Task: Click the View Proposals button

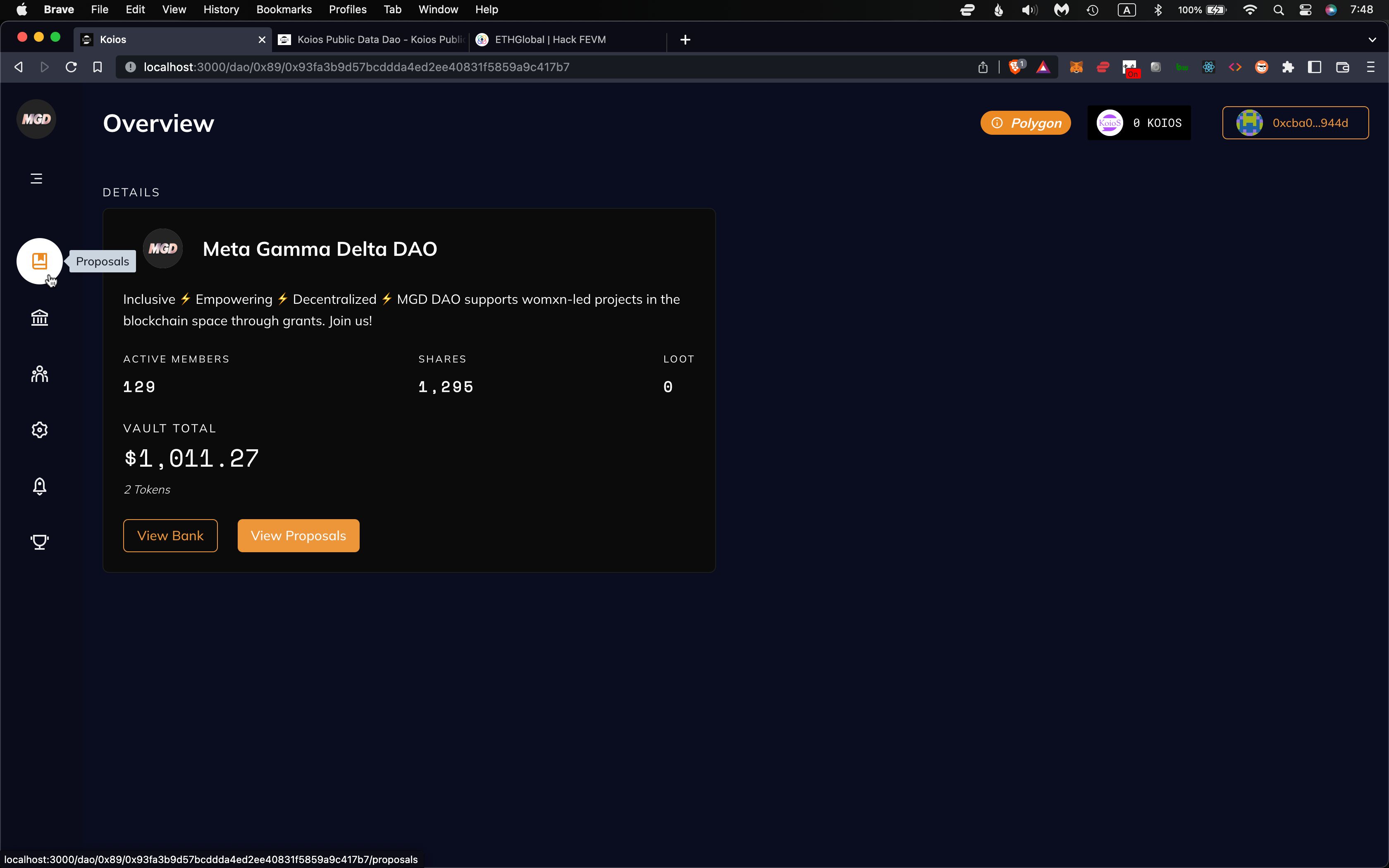Action: point(298,535)
